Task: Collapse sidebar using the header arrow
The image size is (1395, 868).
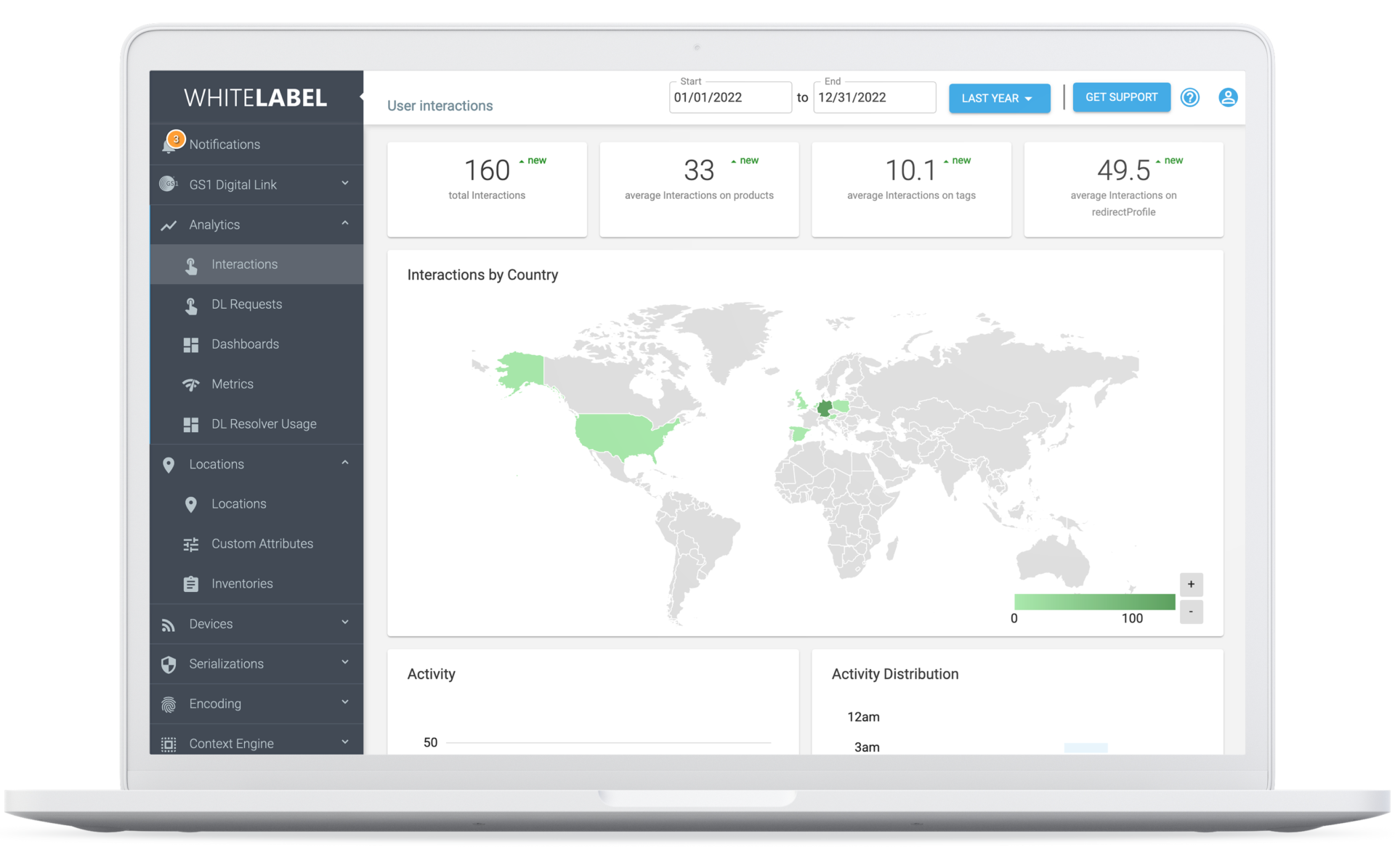Action: (x=361, y=97)
